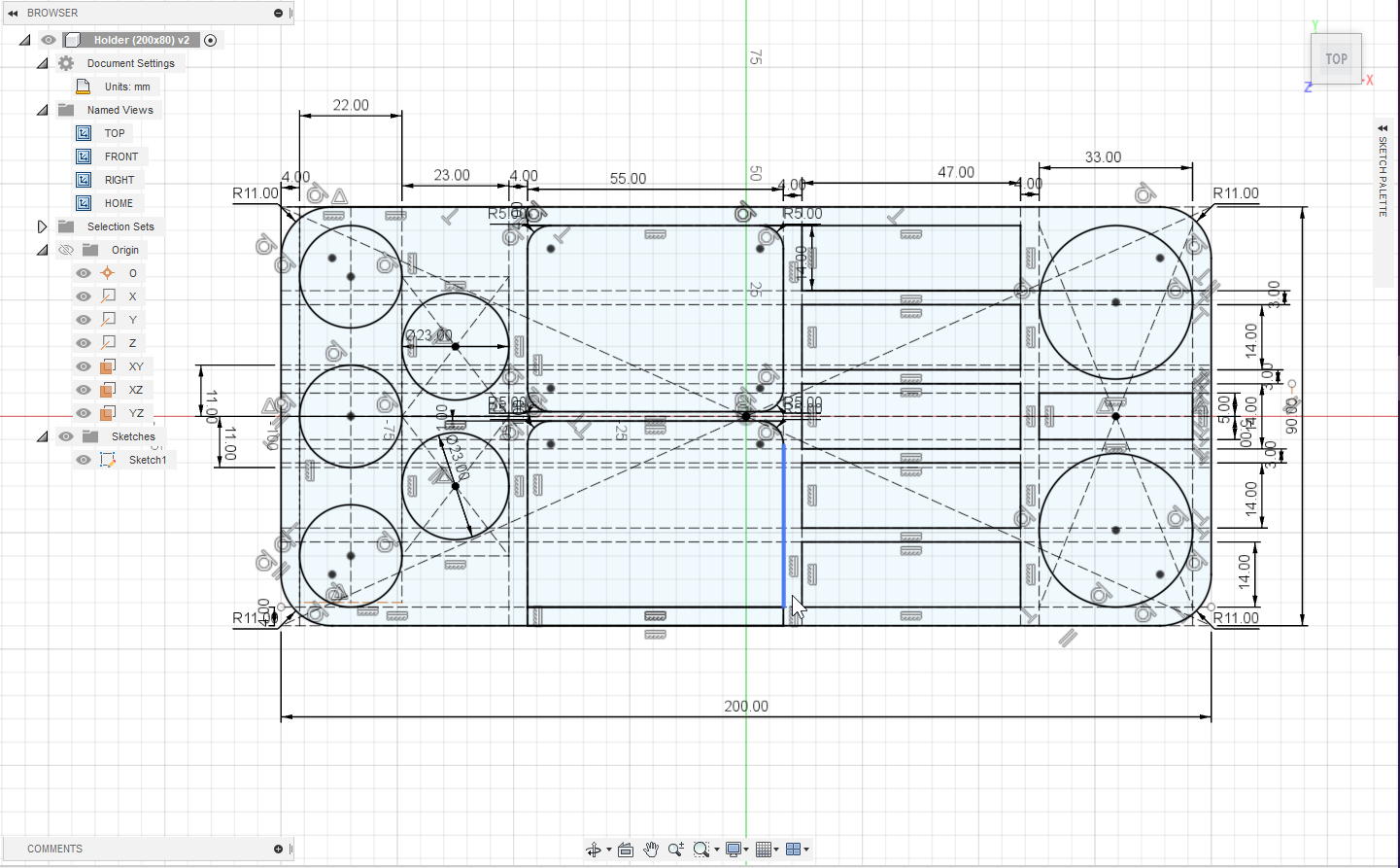Click the Look At icon
Screen dimensions: 1400x868
click(x=626, y=850)
